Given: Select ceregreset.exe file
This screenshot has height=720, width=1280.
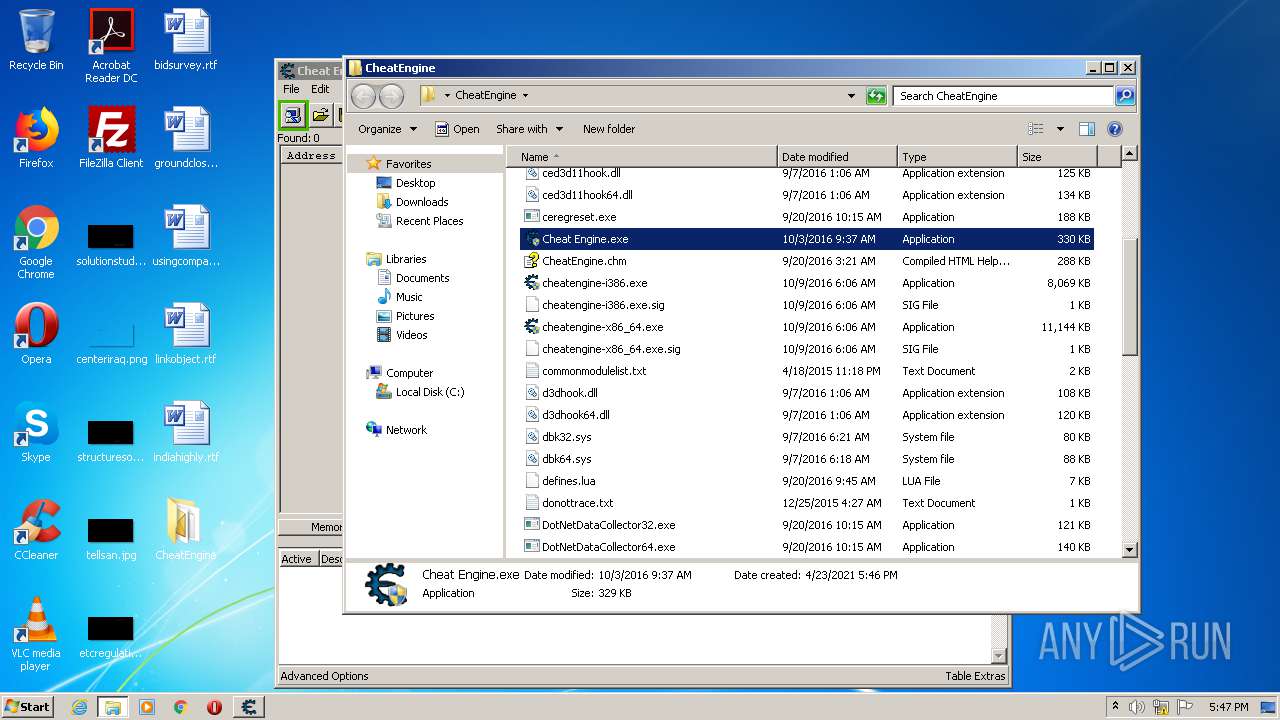Looking at the screenshot, I should 806,217.
